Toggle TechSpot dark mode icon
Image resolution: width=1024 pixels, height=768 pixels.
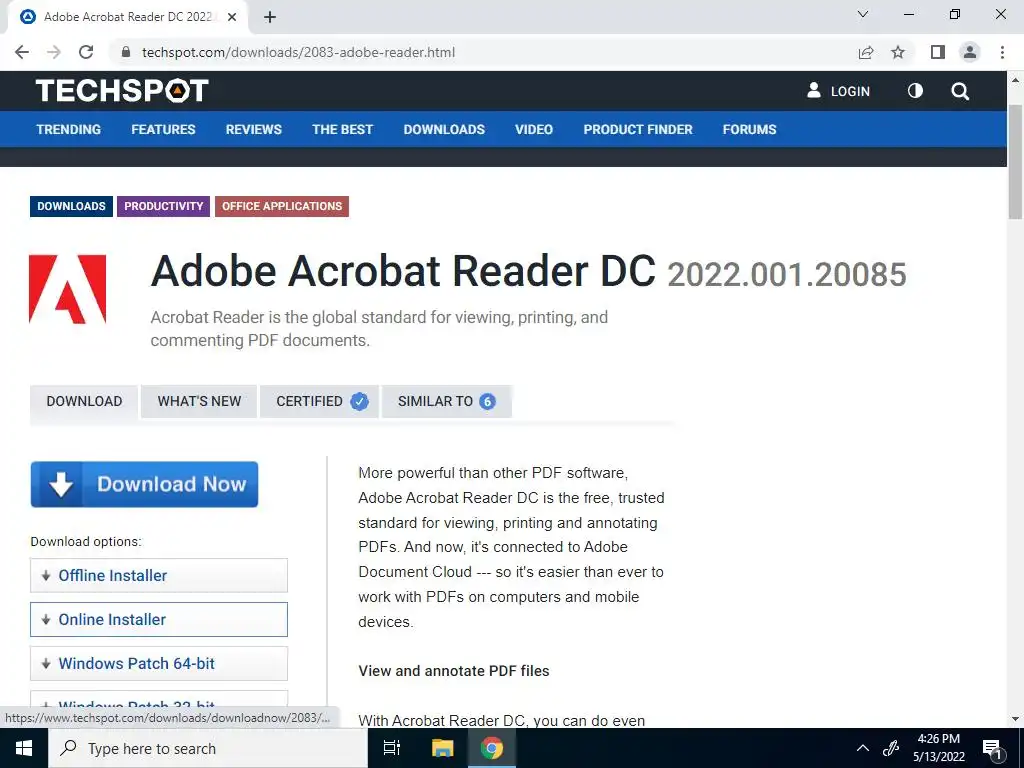915,91
